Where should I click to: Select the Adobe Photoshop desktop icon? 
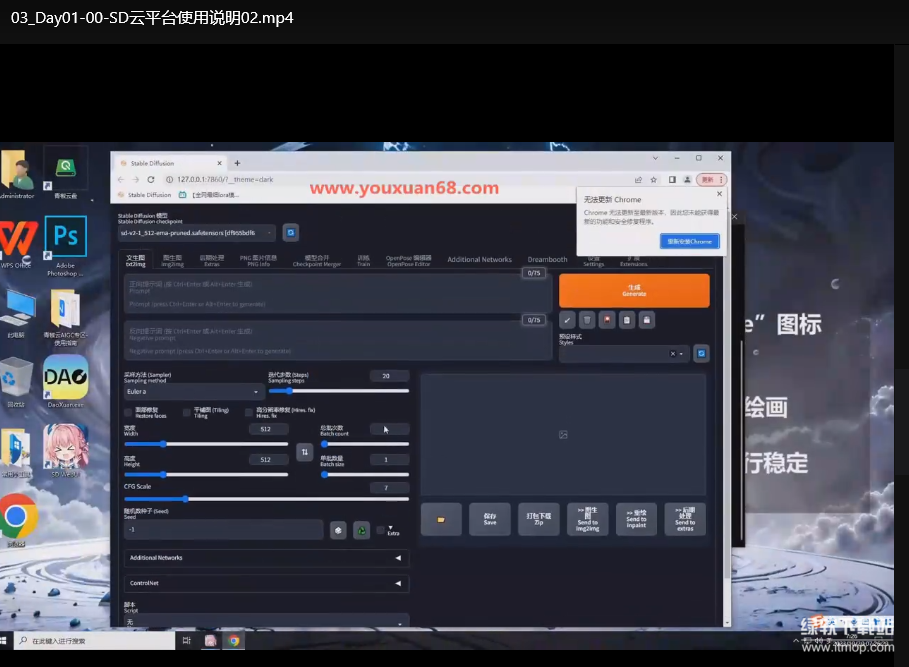tap(66, 246)
